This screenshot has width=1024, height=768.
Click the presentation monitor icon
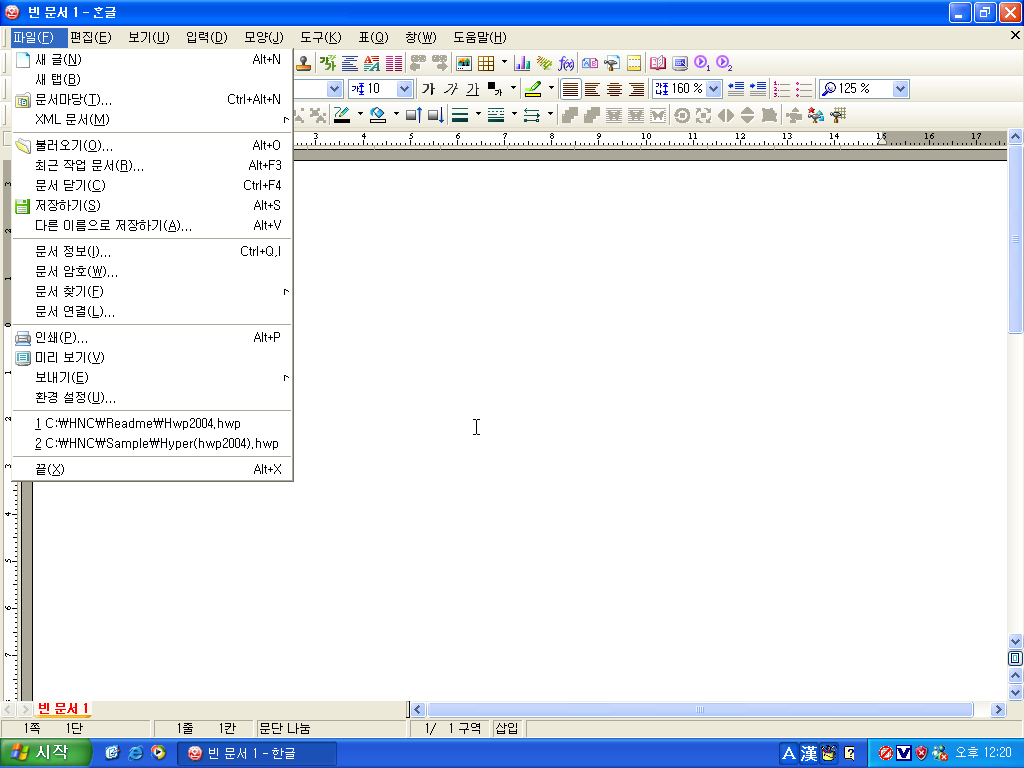point(680,63)
